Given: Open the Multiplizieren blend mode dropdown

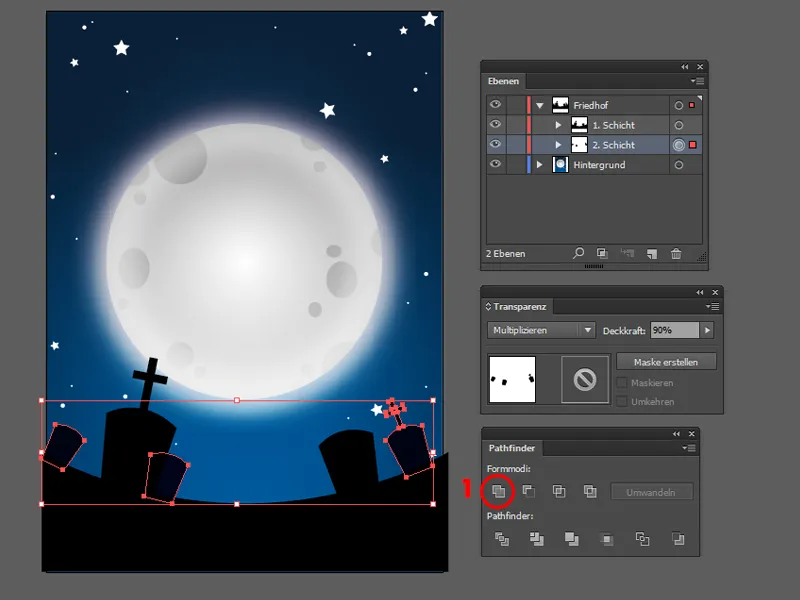Looking at the screenshot, I should point(542,330).
